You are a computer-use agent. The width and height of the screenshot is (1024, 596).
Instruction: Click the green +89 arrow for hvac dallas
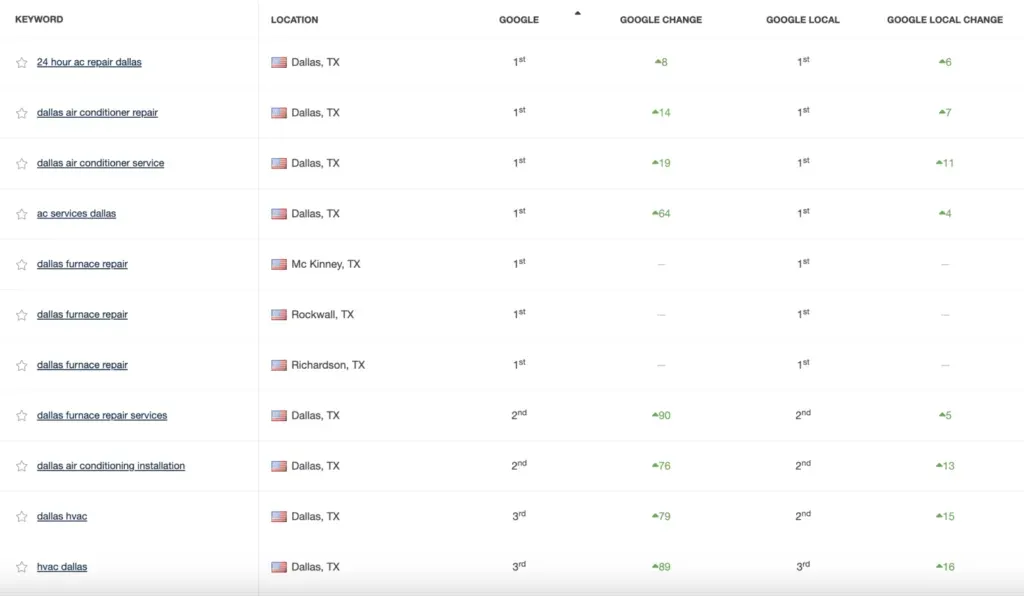pos(662,566)
